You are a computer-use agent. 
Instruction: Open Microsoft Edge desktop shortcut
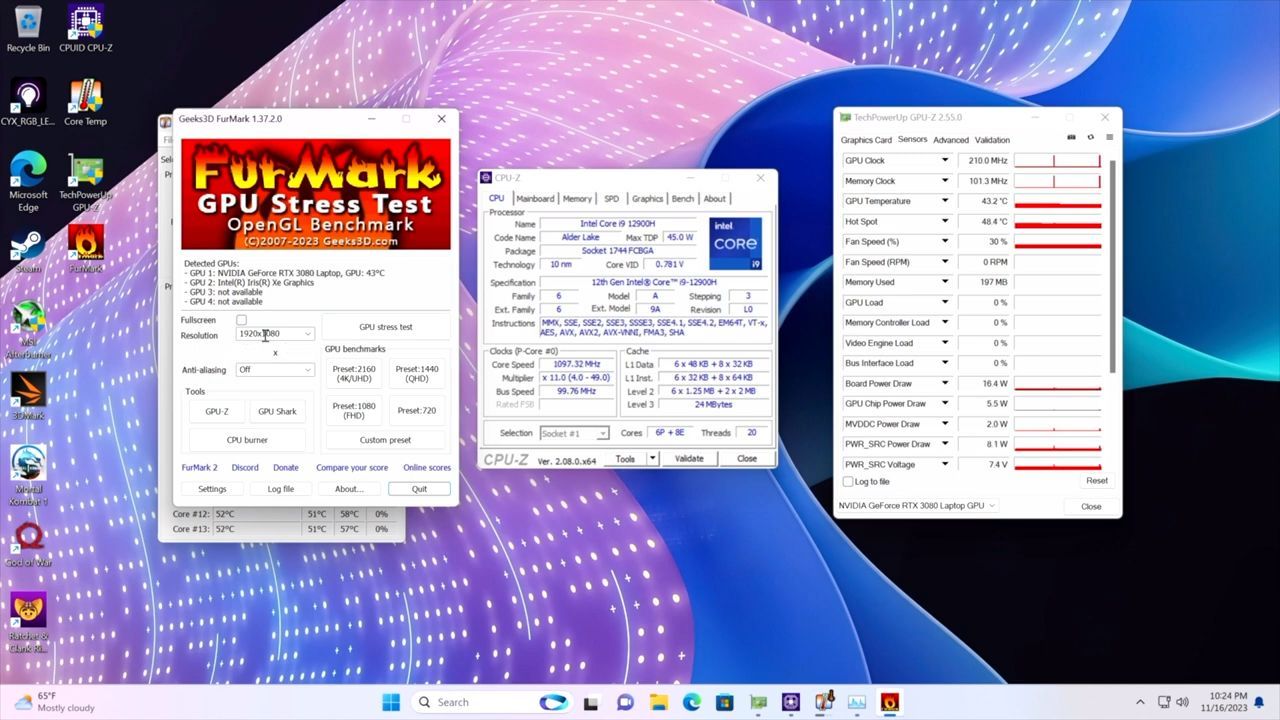(28, 182)
